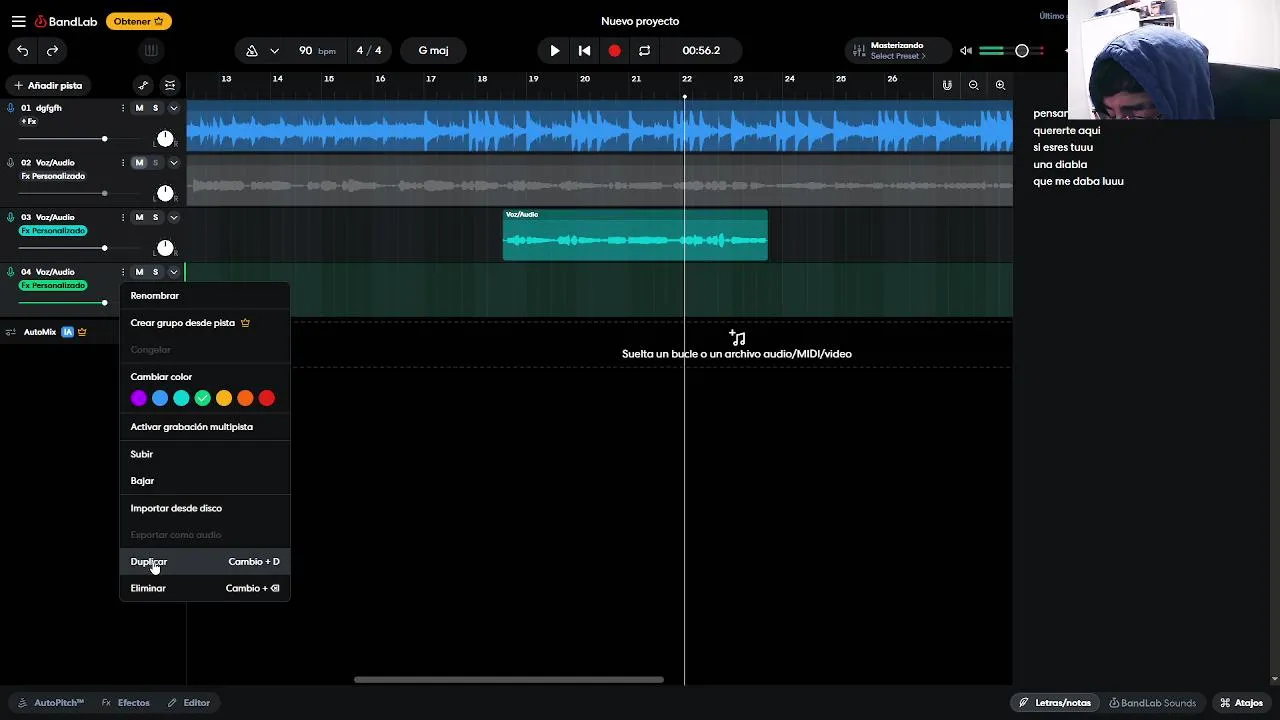
Task: Click the microphone icon on track 01 dgfgfh
Action: [x=11, y=108]
